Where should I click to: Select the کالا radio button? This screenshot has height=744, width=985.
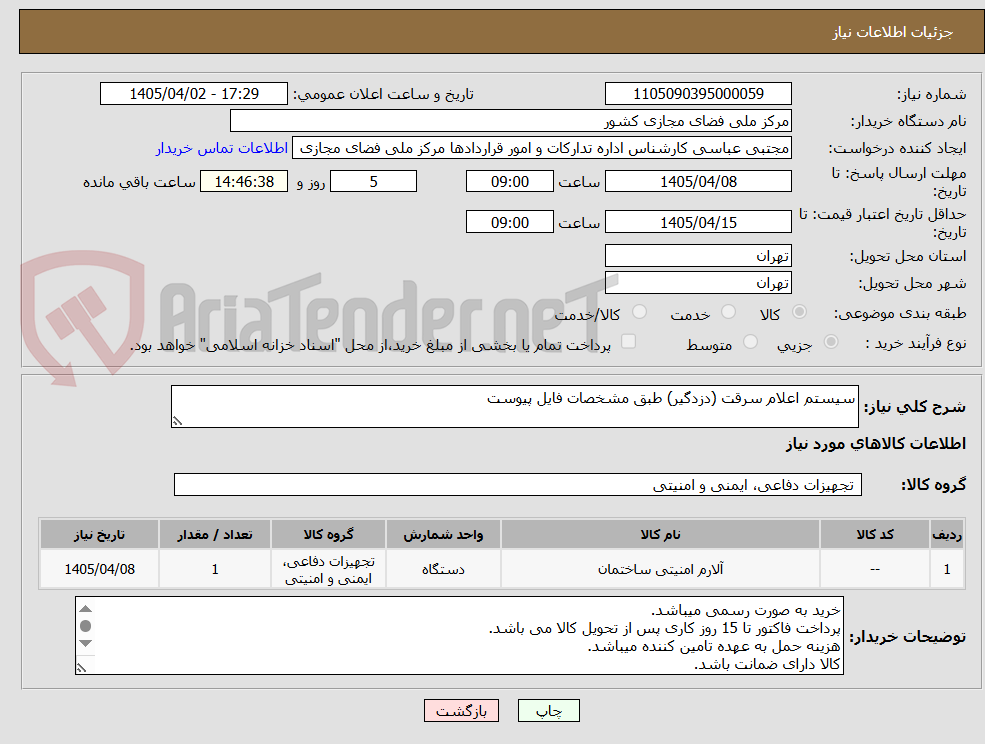point(800,312)
